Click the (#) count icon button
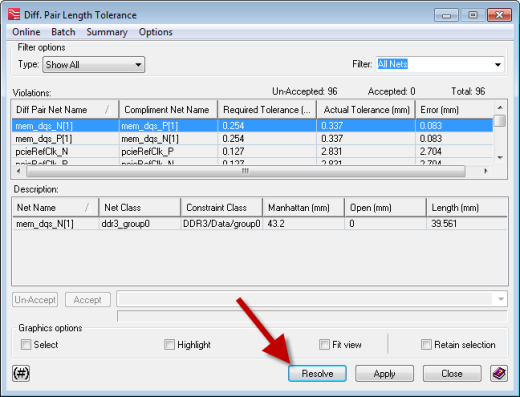The width and height of the screenshot is (520, 397). [21, 373]
